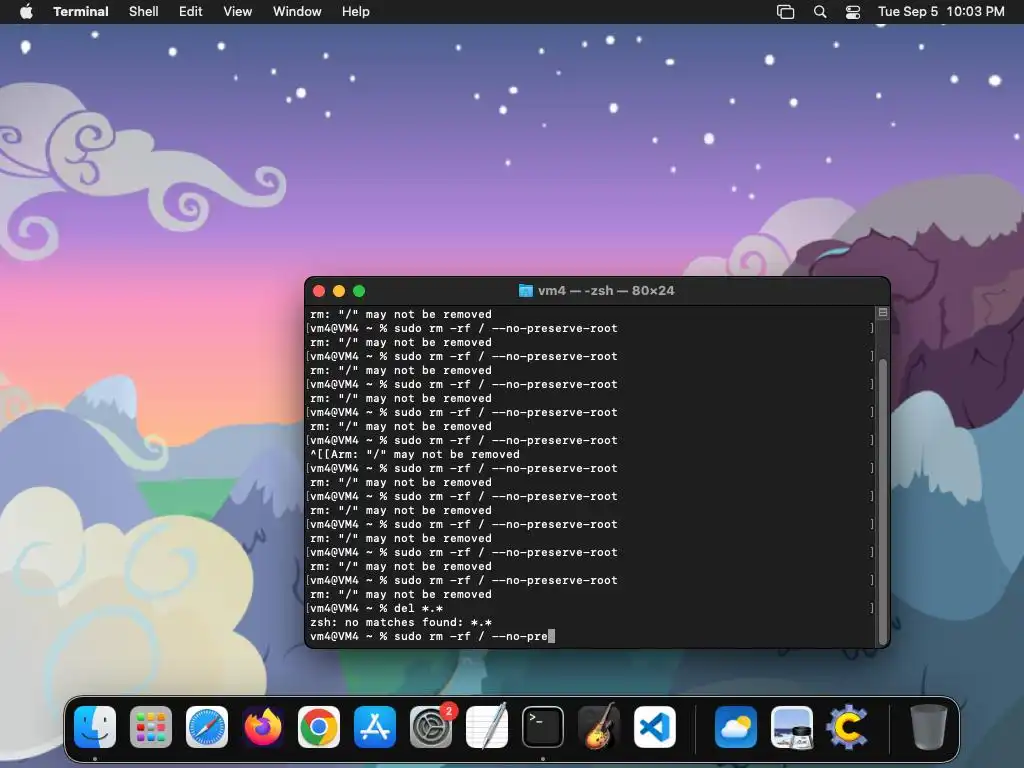Open the Weather app in the Dock
The width and height of the screenshot is (1024, 768).
tap(736, 727)
